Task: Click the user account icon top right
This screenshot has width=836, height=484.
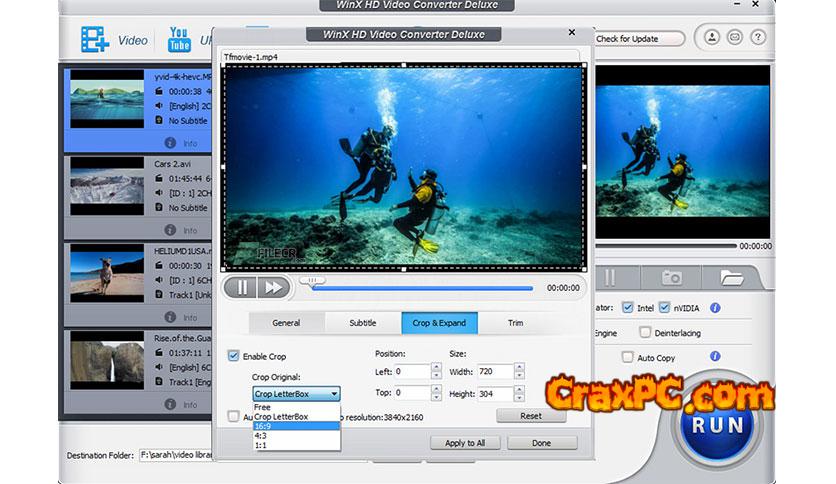Action: pos(712,39)
